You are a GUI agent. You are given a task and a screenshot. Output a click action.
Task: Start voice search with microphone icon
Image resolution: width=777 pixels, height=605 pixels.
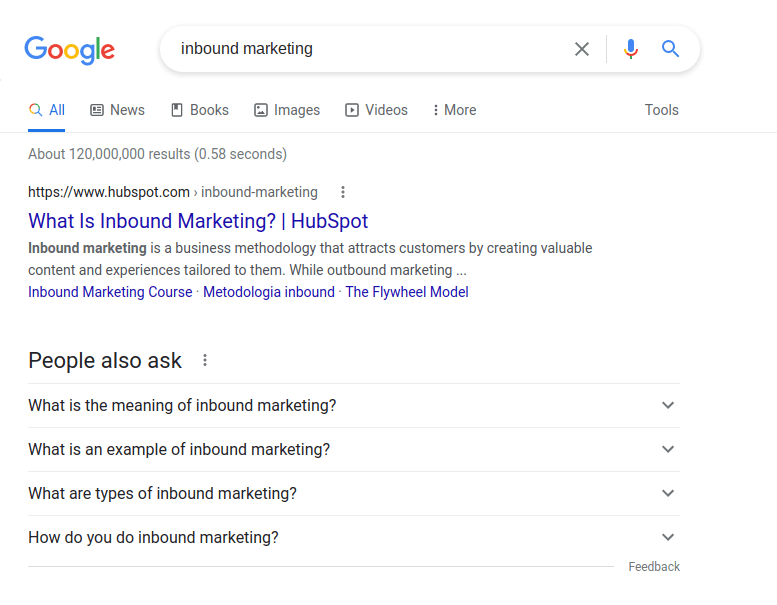coord(630,49)
